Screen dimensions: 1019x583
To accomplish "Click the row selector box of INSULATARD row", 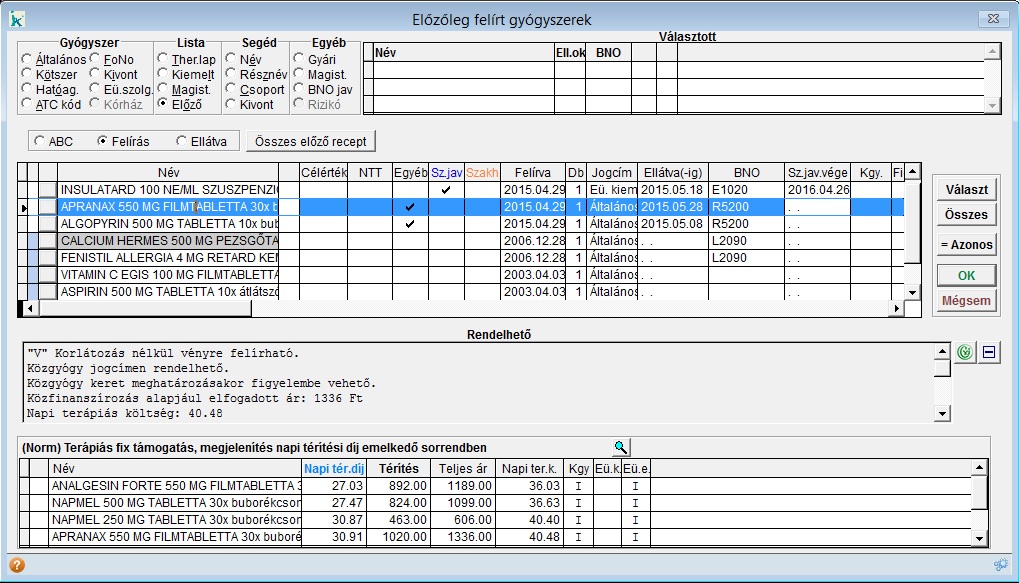I will (48, 190).
